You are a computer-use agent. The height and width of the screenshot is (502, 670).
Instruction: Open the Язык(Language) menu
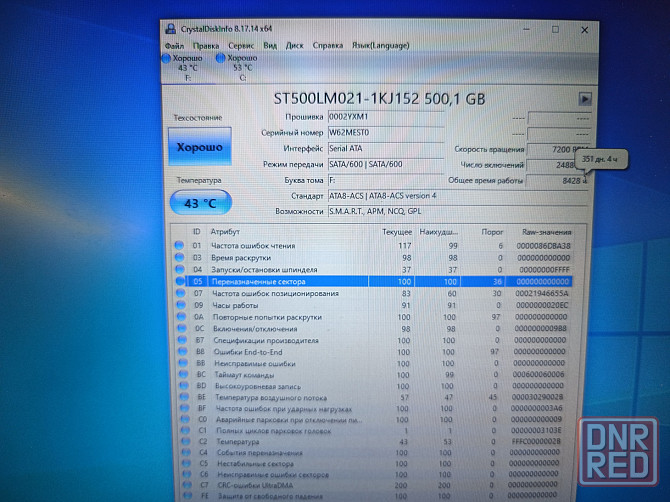[381, 45]
